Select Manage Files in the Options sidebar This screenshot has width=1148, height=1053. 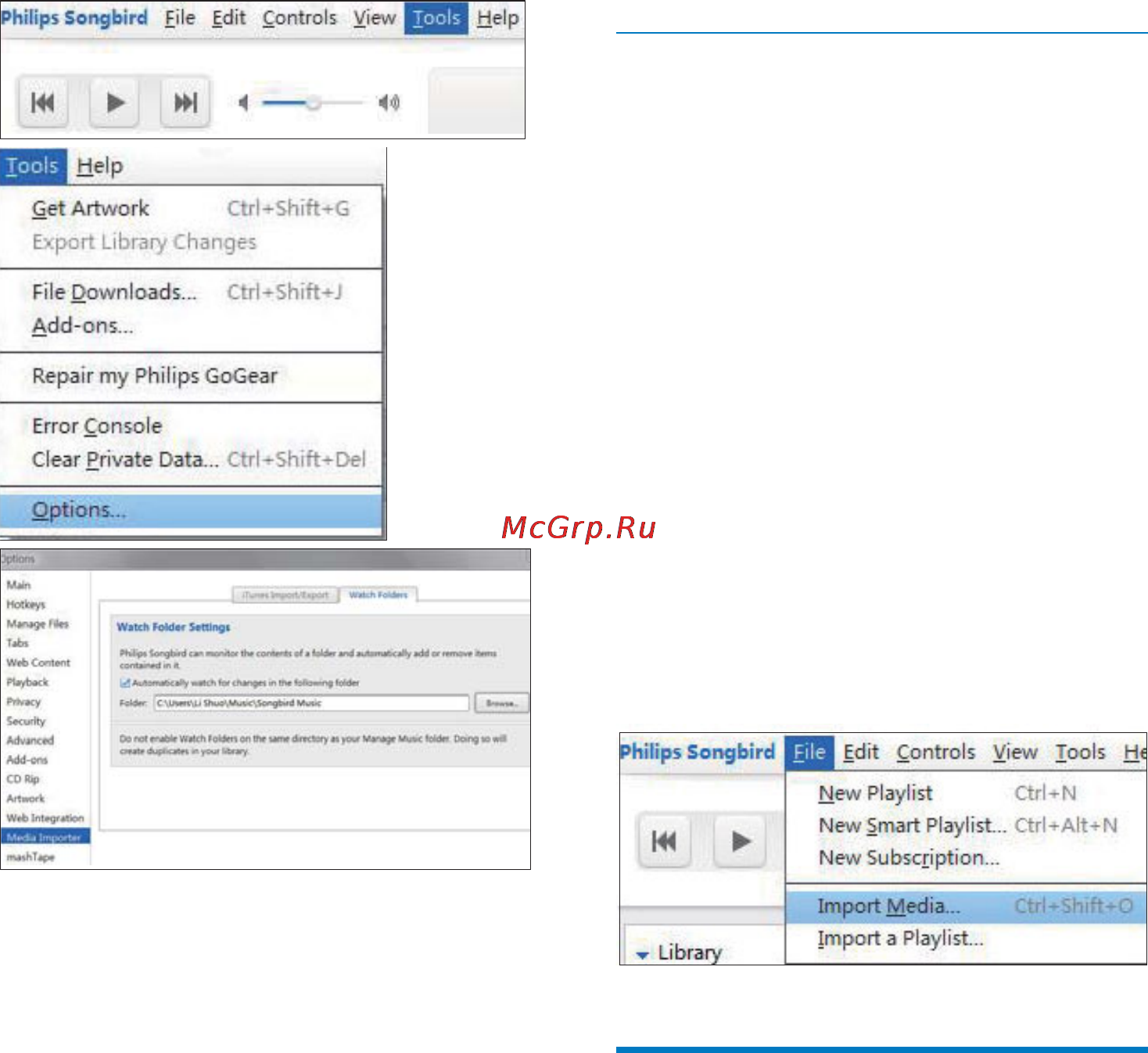click(38, 624)
